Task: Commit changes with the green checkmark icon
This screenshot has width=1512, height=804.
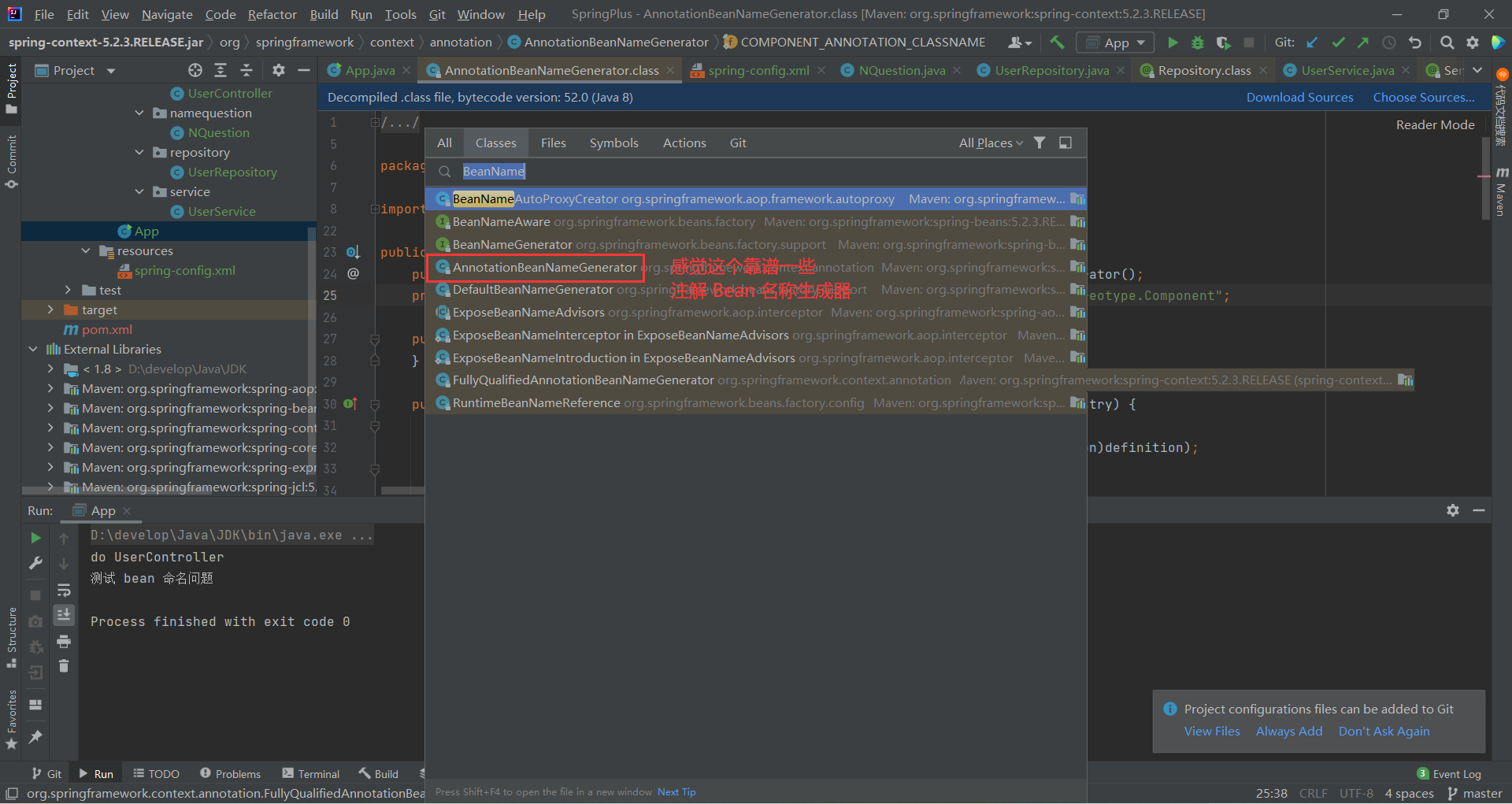Action: [x=1338, y=43]
